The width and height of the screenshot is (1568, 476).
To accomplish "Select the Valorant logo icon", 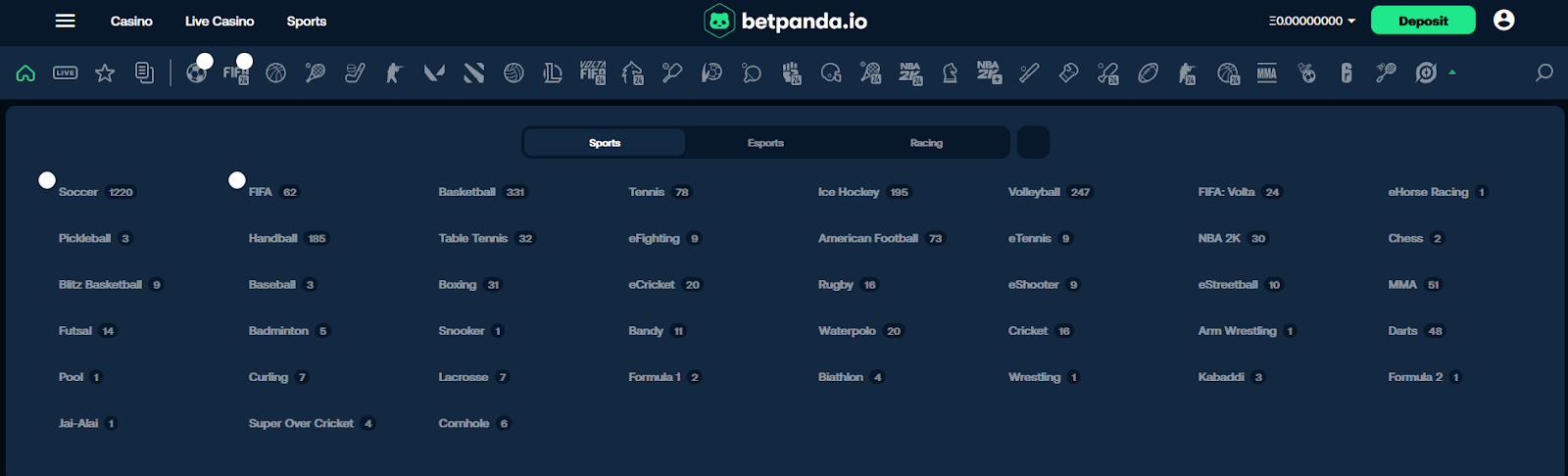I will pyautogui.click(x=434, y=72).
